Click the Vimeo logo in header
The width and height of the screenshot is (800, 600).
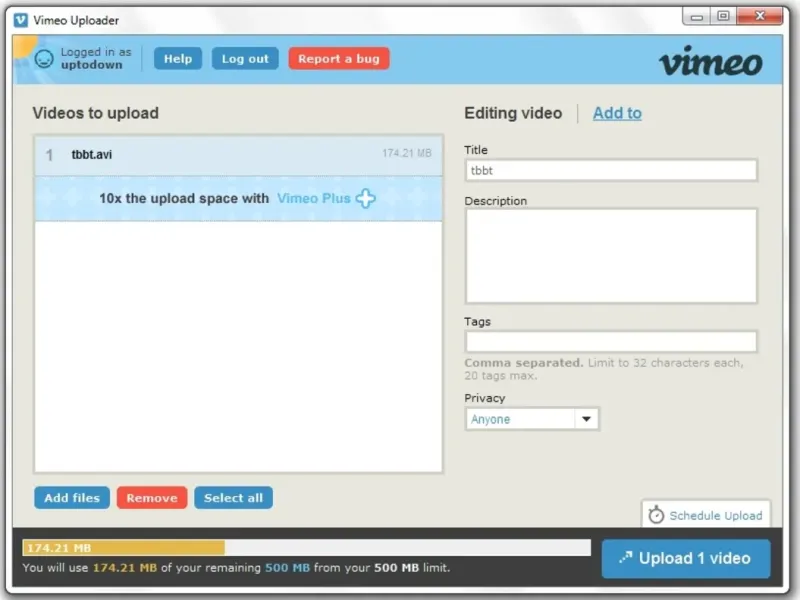(711, 61)
